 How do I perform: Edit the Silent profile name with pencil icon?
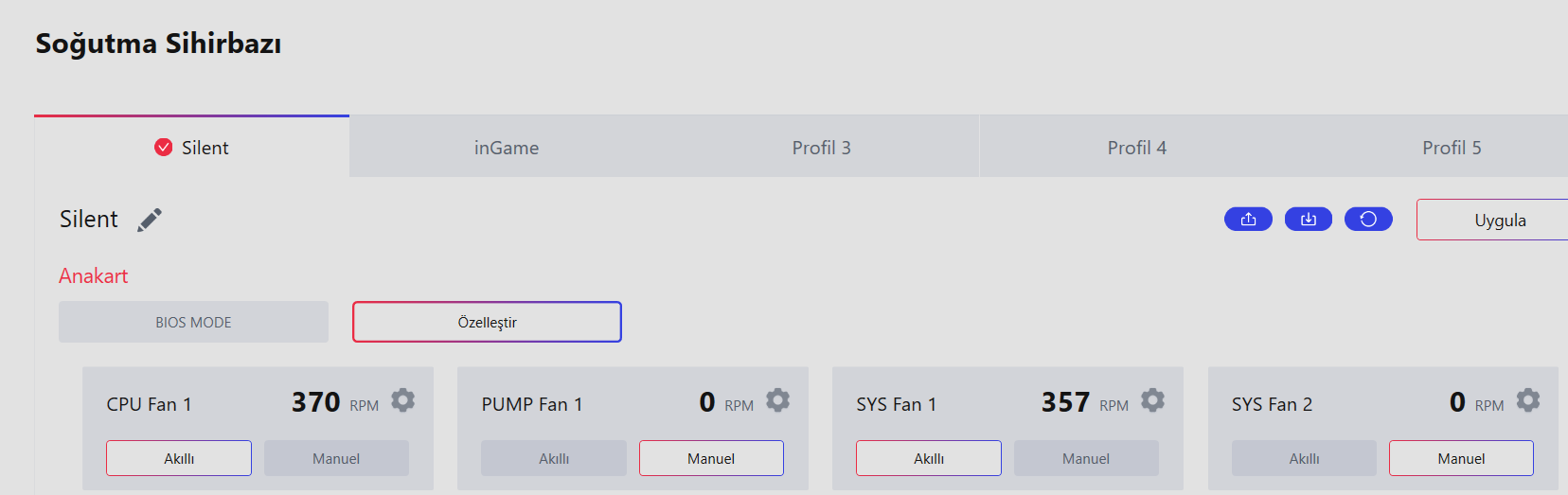(x=150, y=220)
